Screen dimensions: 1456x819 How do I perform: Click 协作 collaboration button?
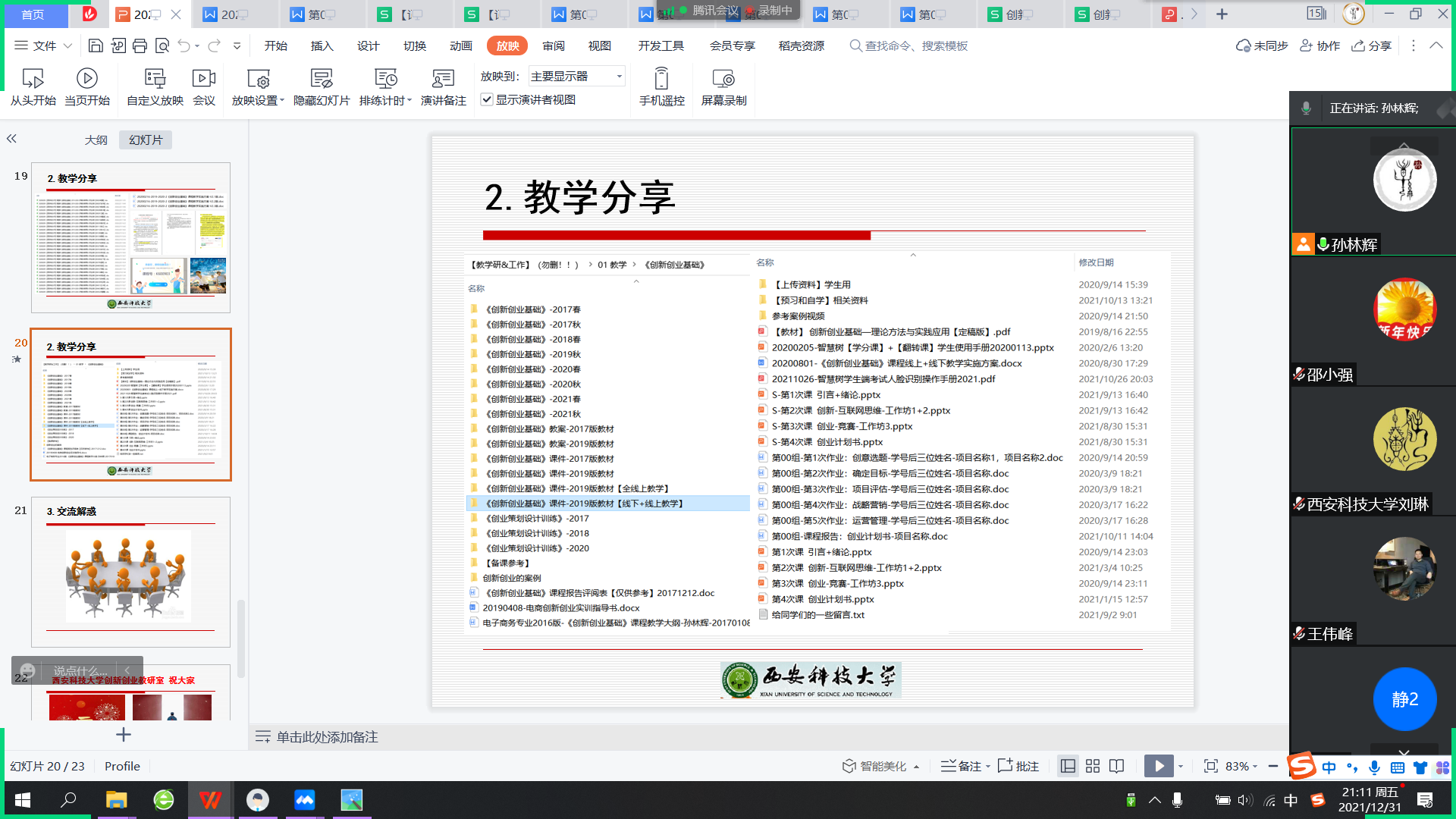(1319, 45)
